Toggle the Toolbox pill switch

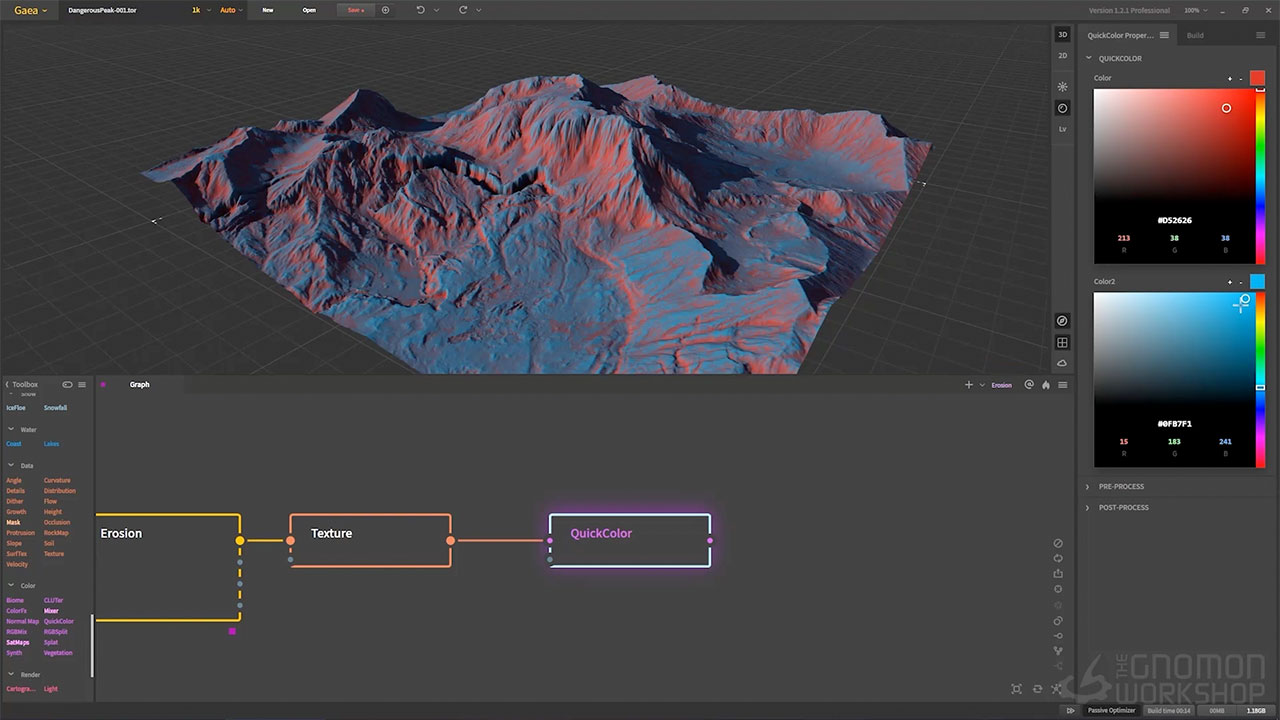[67, 384]
